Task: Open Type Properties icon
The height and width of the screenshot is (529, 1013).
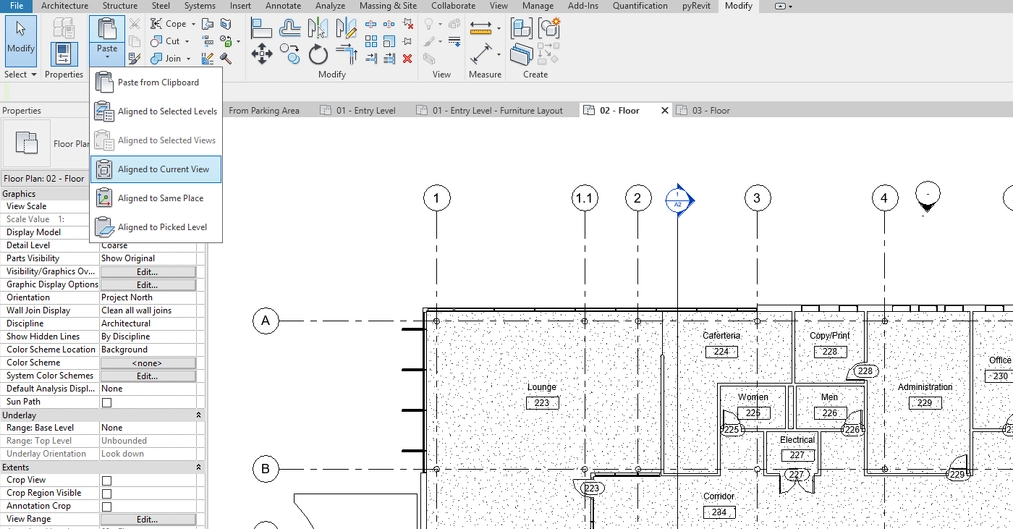Action: point(63,28)
